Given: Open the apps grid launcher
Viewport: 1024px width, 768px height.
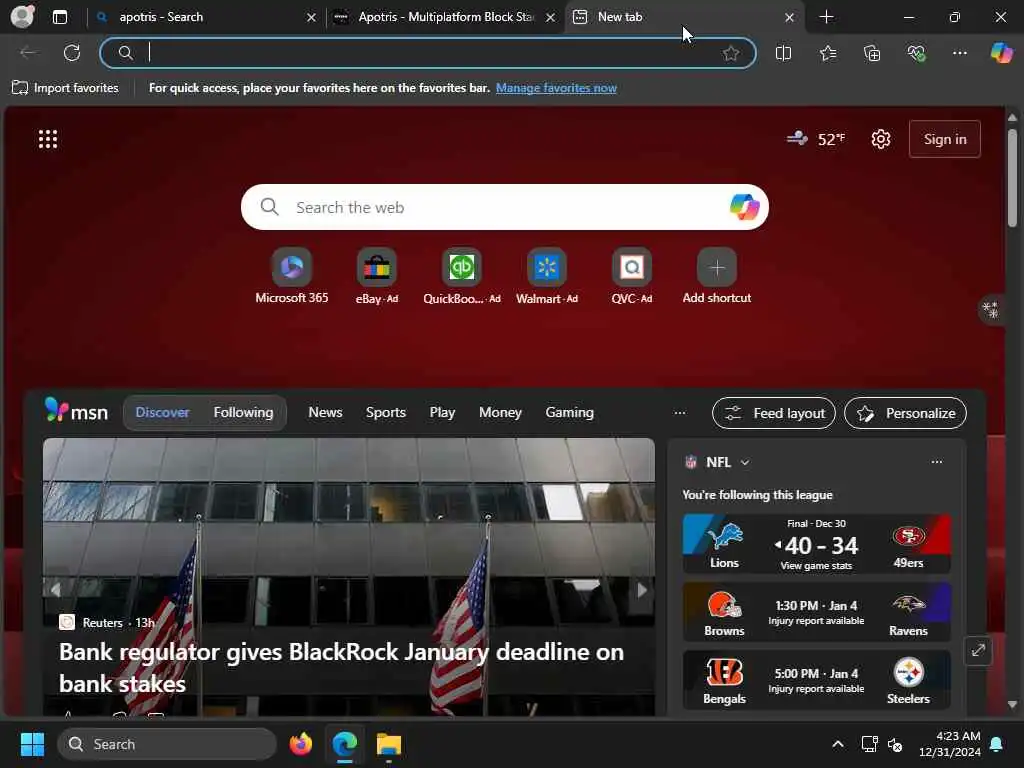Looking at the screenshot, I should (x=48, y=139).
